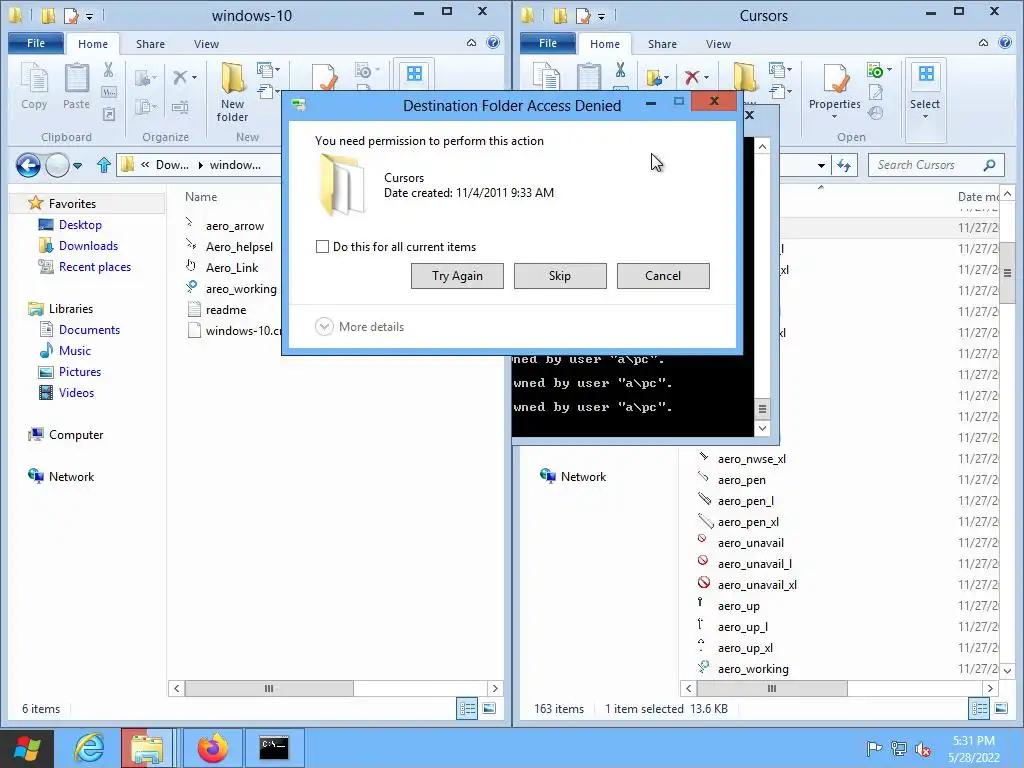Image resolution: width=1024 pixels, height=768 pixels.
Task: Click Select icon in Cursors ribbon
Action: [x=925, y=76]
